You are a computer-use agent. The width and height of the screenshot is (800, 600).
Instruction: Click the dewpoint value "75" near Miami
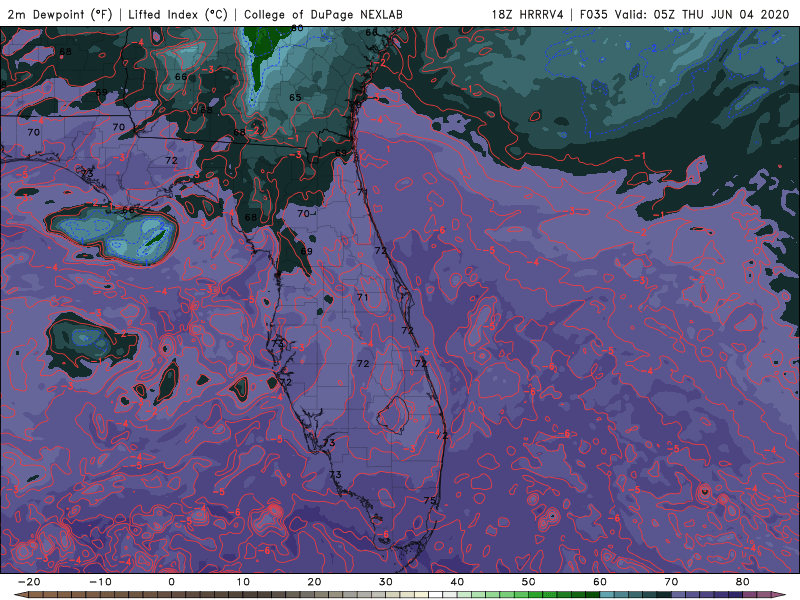(430, 501)
